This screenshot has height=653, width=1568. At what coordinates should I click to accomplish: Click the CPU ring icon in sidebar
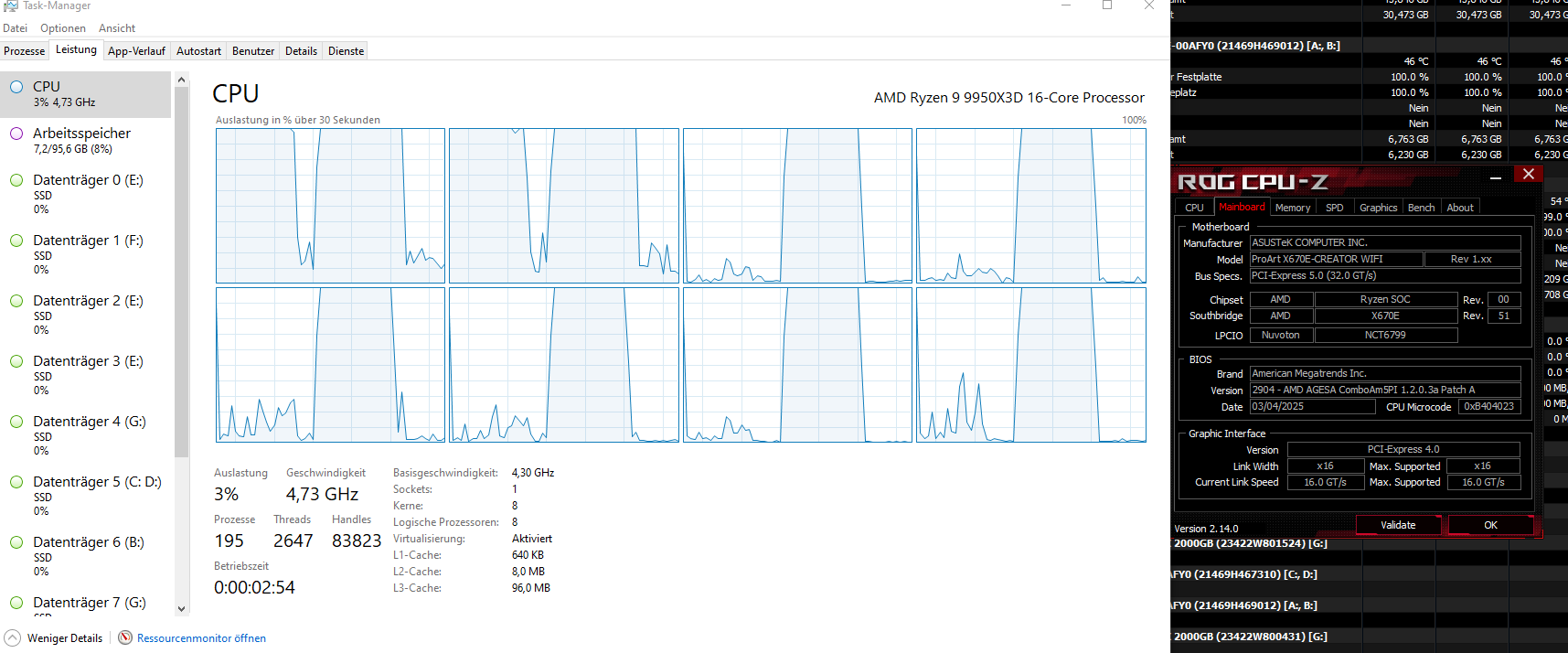click(x=16, y=87)
